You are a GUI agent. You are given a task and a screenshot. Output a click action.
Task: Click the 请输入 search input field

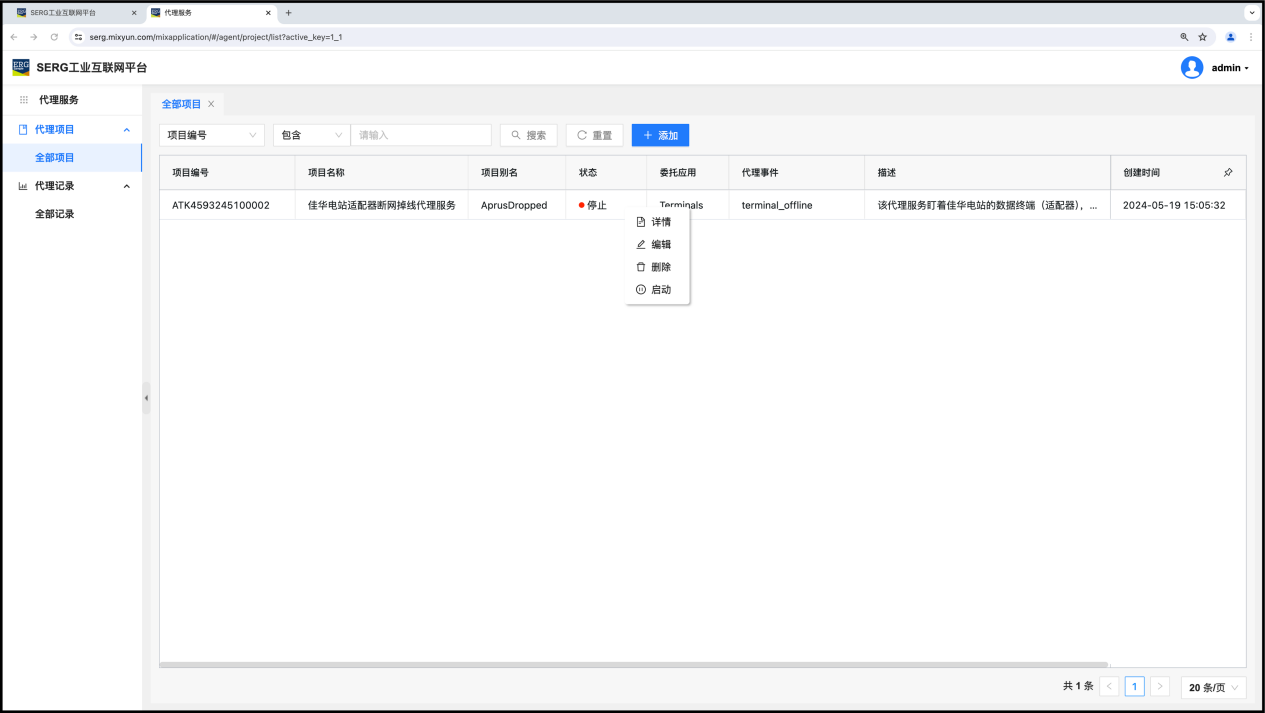pos(421,135)
